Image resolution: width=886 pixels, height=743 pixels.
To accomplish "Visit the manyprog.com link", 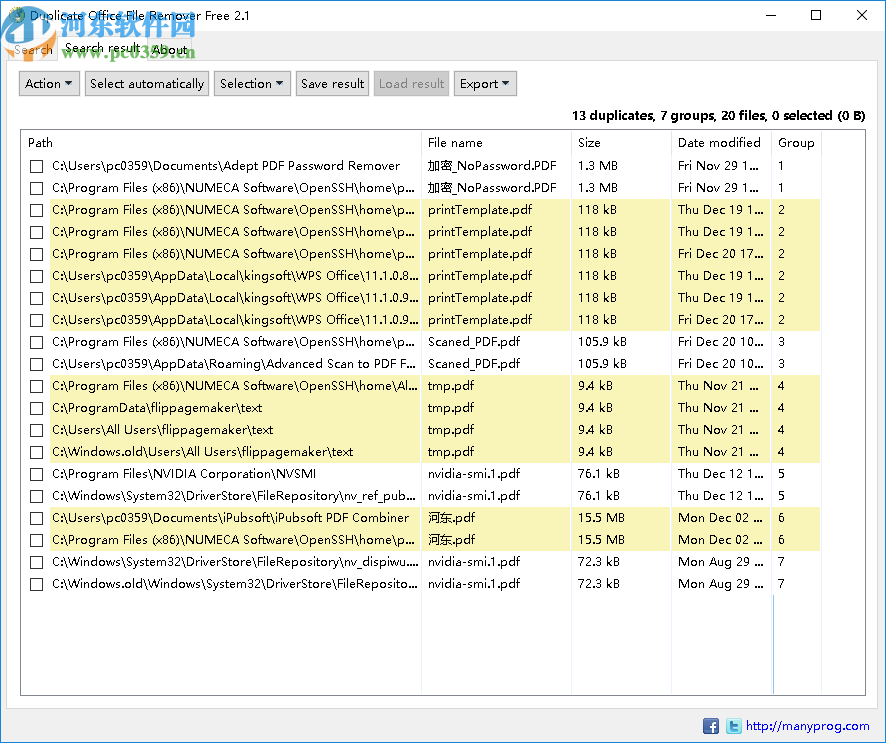I will [x=808, y=726].
